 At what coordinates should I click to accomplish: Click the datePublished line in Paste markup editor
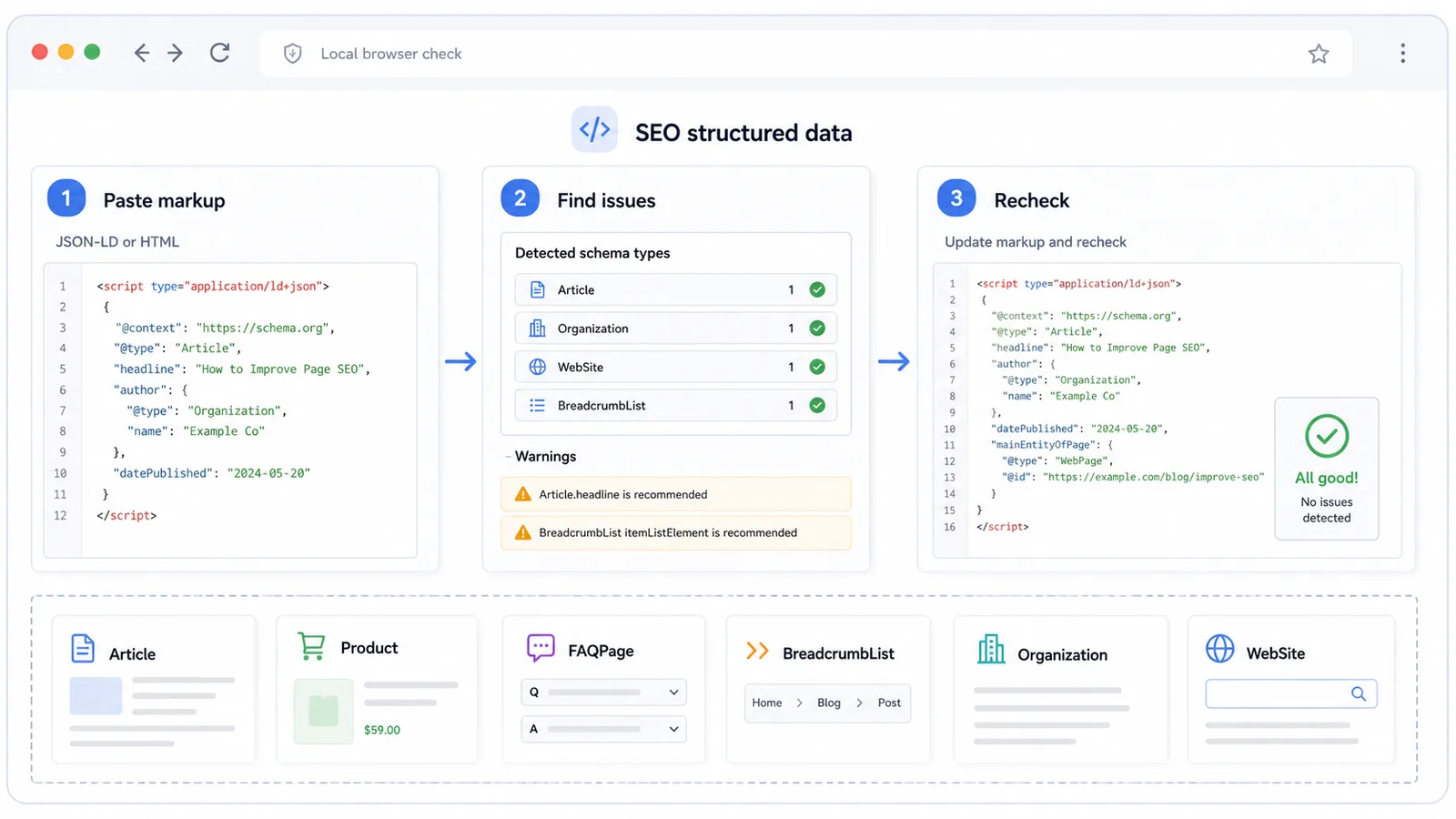tap(212, 473)
